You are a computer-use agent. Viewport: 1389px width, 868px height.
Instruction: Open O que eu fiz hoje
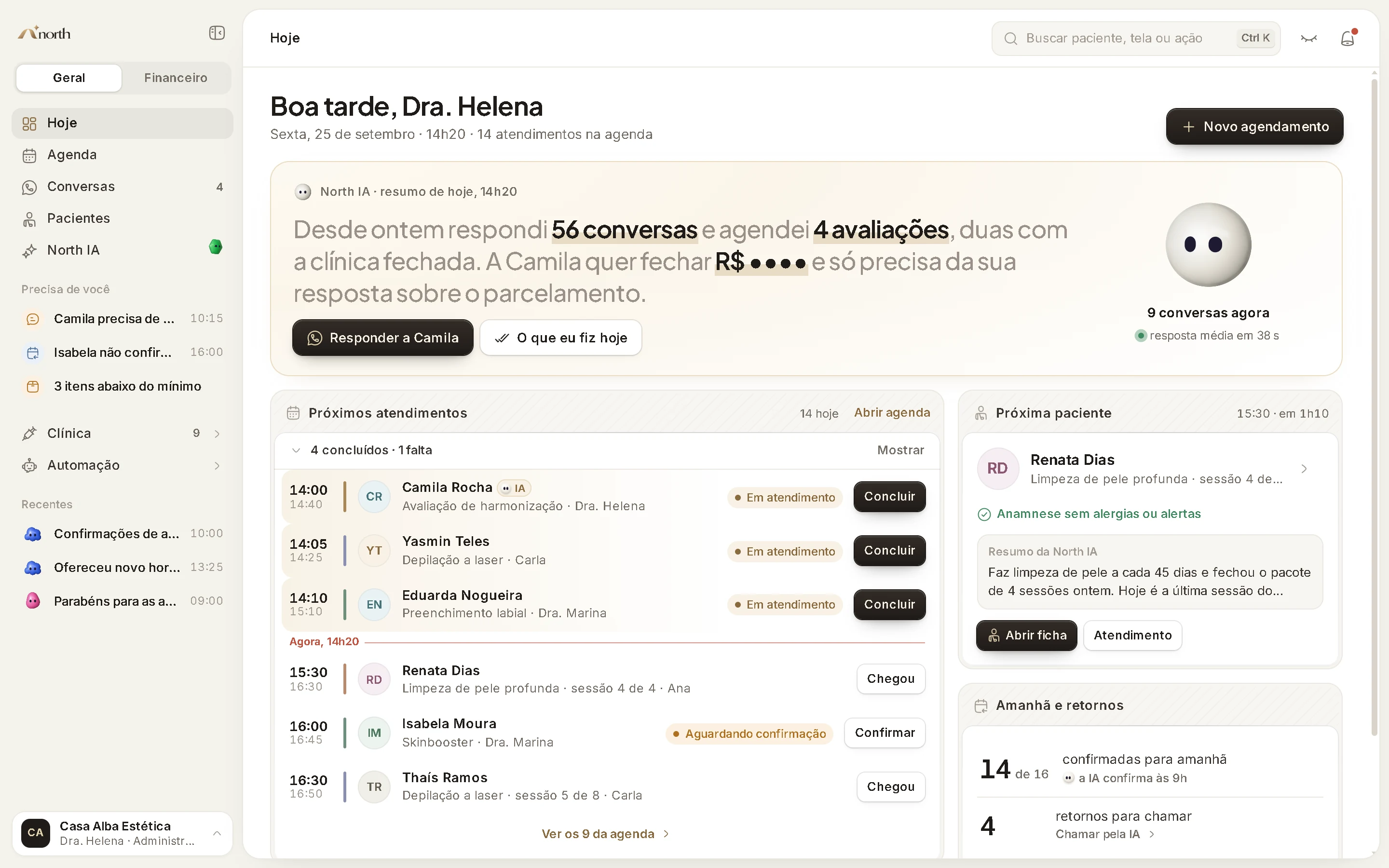click(561, 338)
